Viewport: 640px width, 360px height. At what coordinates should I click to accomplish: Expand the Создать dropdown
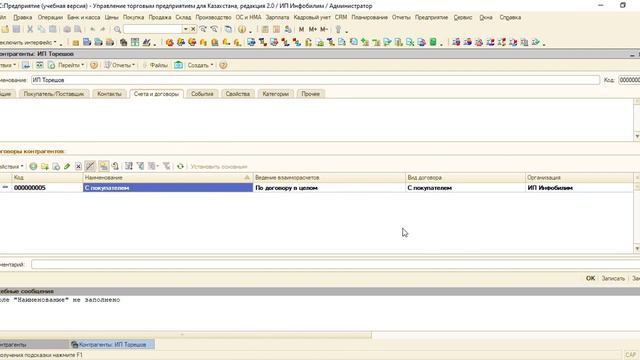point(200,65)
